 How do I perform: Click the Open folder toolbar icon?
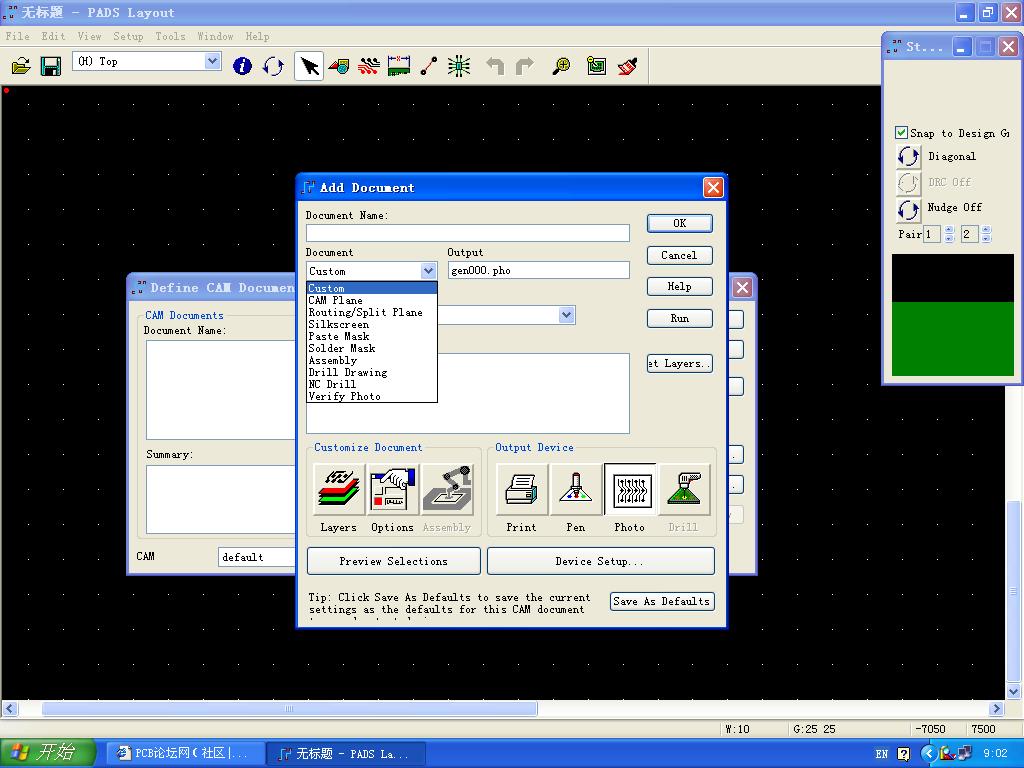[21, 66]
